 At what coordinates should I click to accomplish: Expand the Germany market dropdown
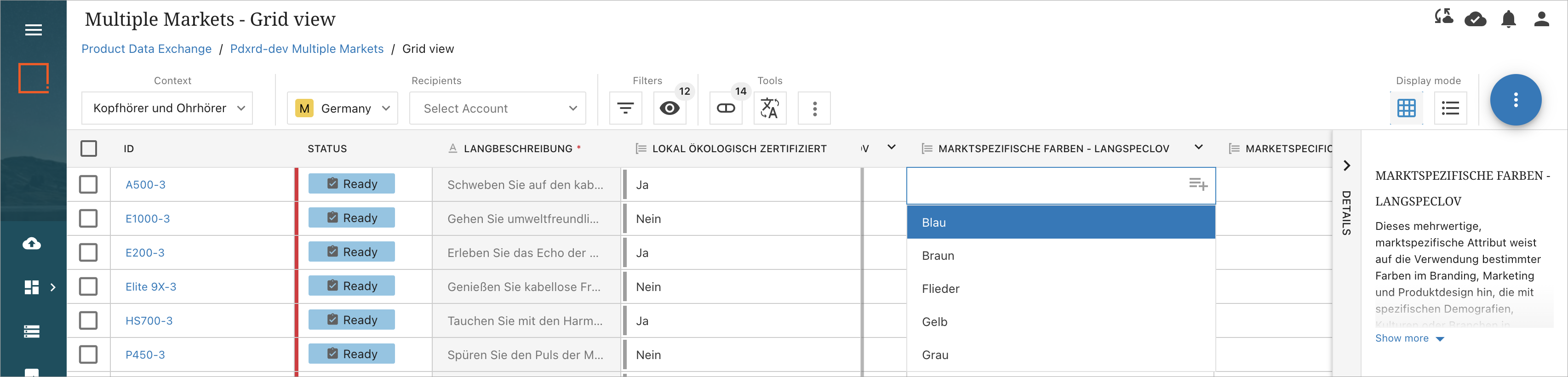point(342,109)
